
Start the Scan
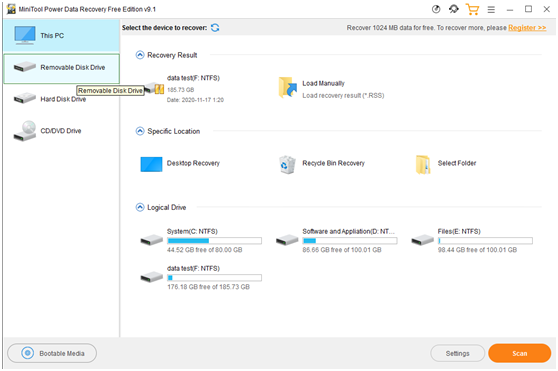tap(520, 354)
